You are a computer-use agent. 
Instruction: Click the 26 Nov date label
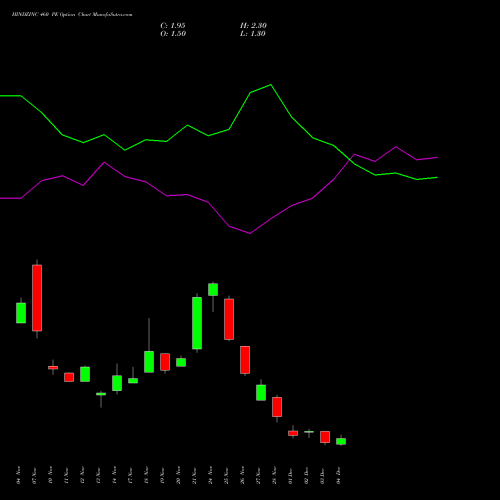(242, 476)
